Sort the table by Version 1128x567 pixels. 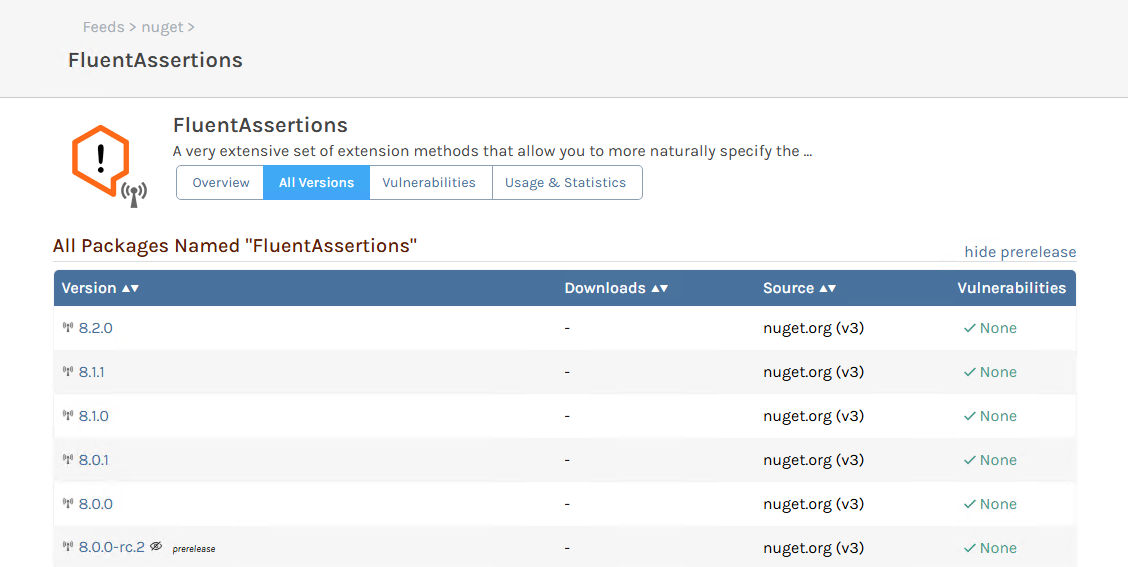(100, 288)
